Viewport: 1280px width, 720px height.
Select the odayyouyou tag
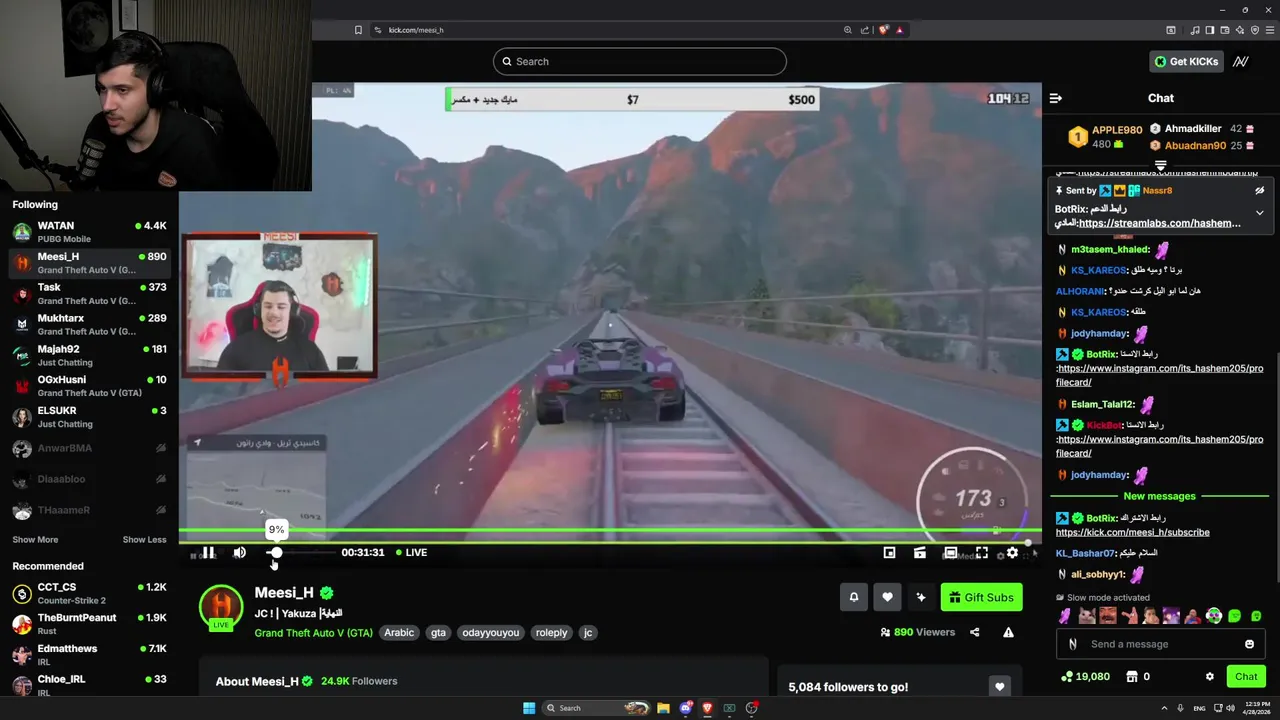491,633
